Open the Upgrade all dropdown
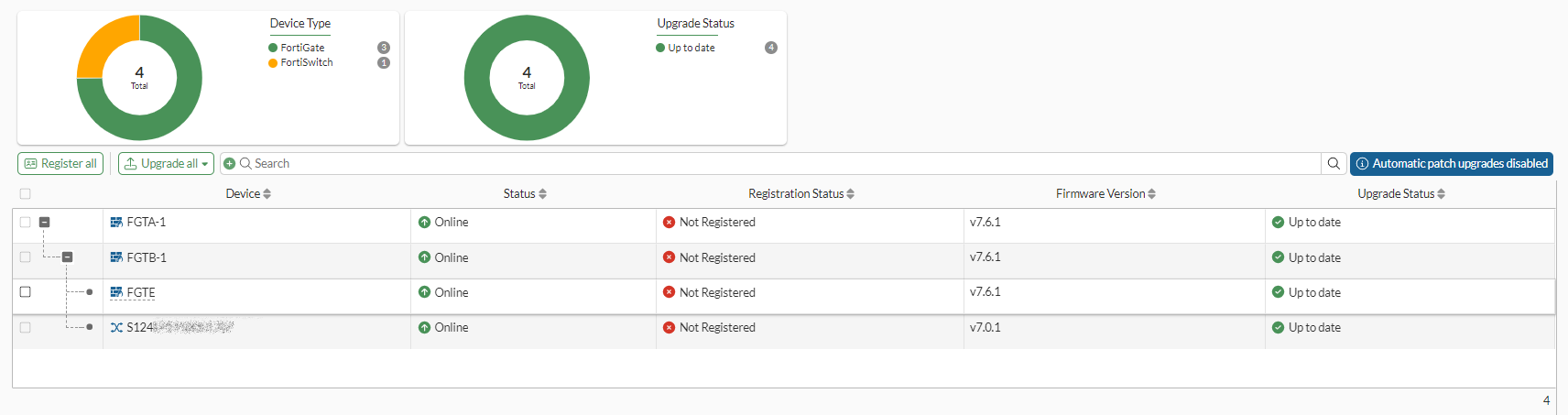Viewport: 1568px width, 415px height. point(166,164)
